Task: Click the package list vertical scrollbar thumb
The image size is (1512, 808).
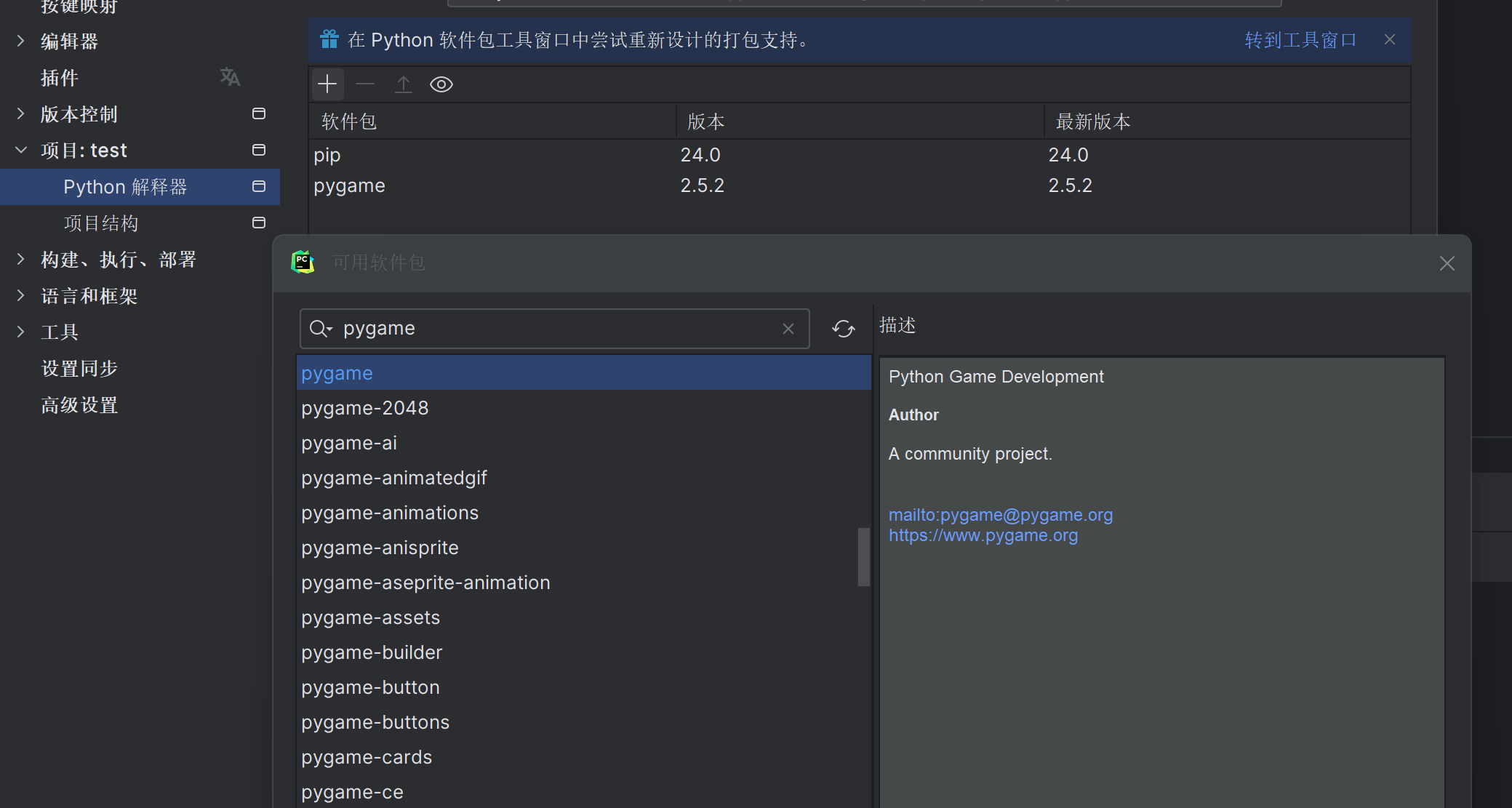Action: pos(864,556)
